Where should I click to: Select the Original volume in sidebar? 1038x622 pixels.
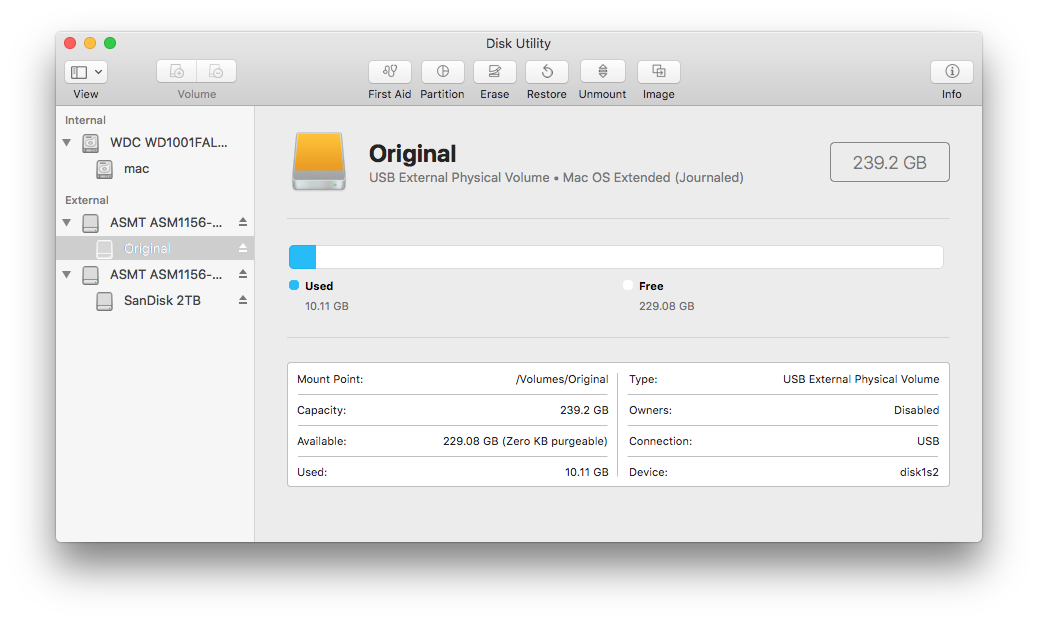(x=155, y=248)
